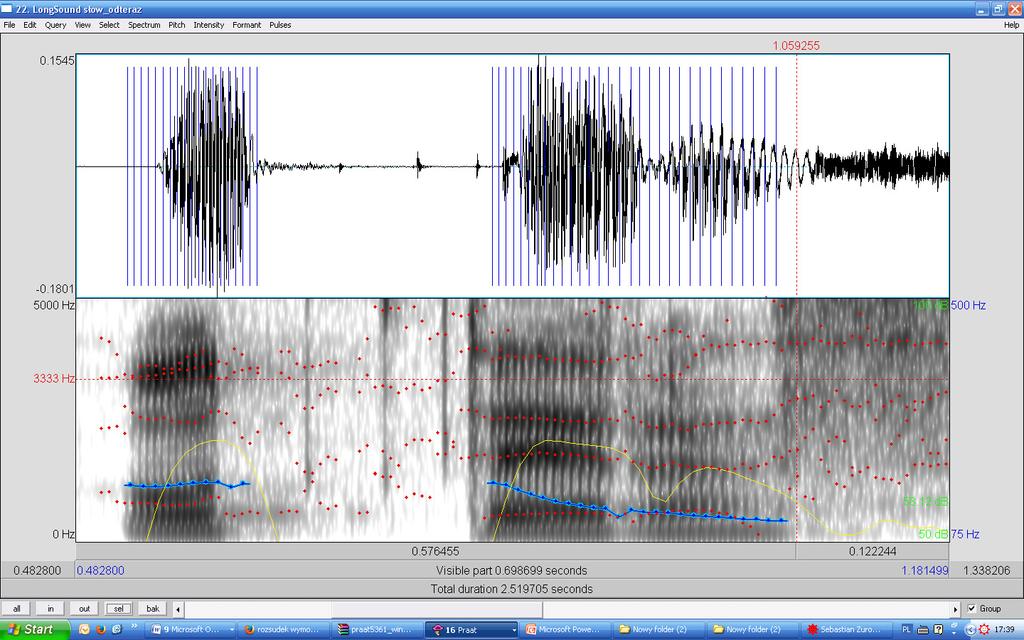The image size is (1024, 640).
Task: Play the 'Visible part 0.698699 seconds' bar
Action: point(512,570)
